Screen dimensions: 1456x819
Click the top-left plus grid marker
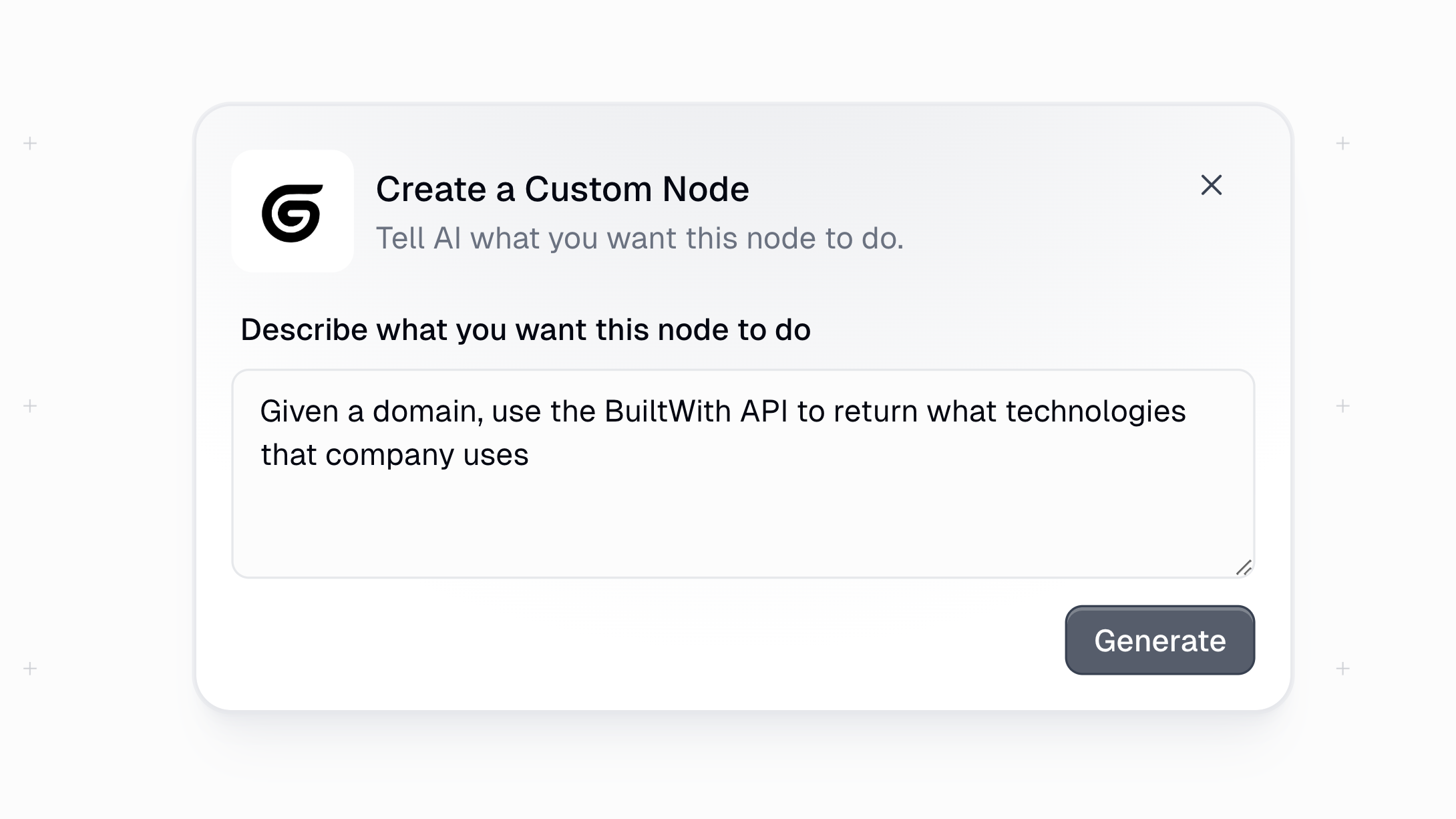[x=30, y=143]
